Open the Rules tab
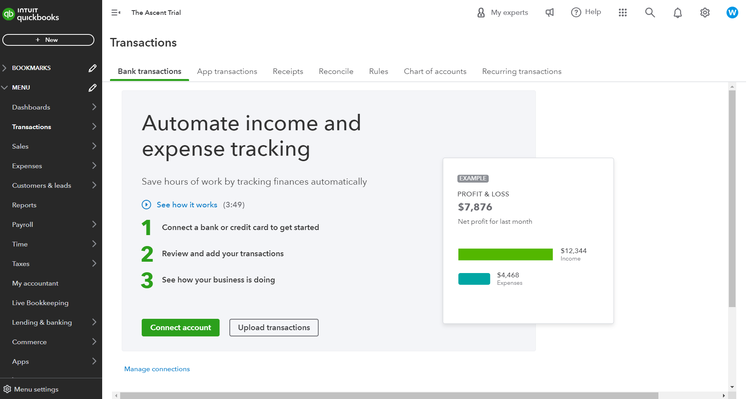 378,71
